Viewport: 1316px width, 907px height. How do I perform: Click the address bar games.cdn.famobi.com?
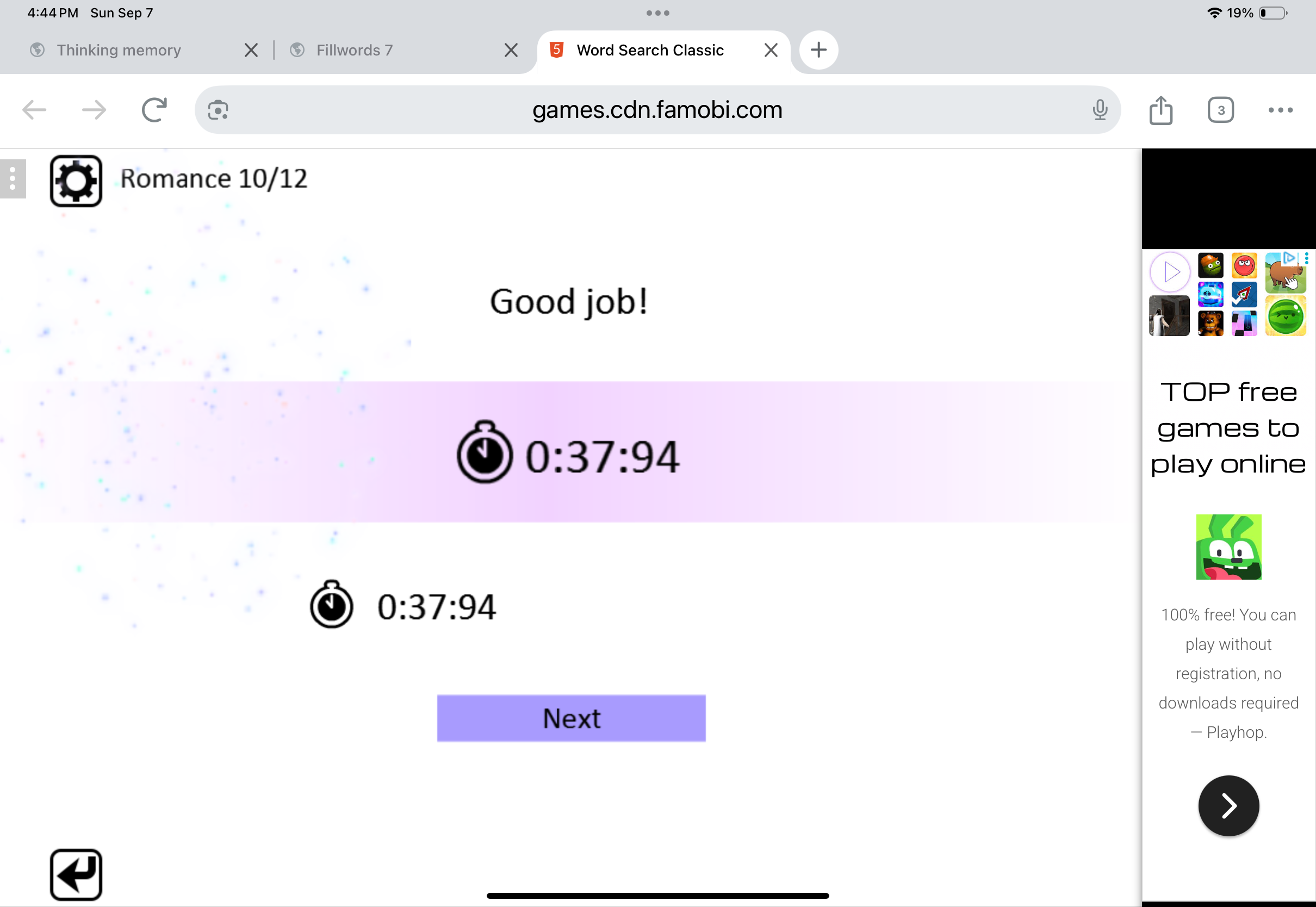[657, 110]
